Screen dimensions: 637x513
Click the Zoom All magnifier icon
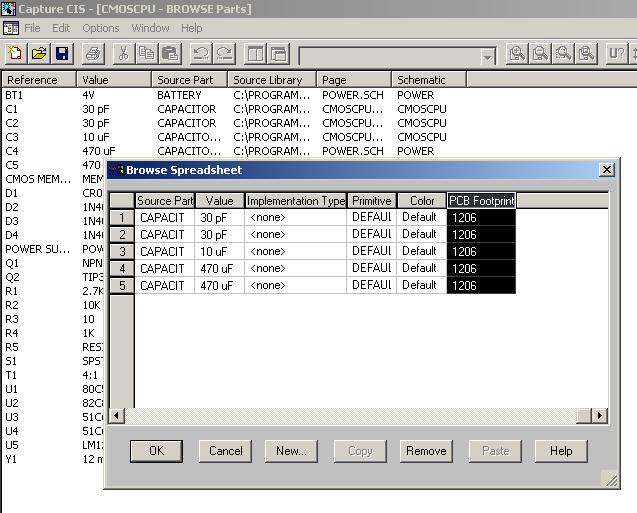coord(586,53)
